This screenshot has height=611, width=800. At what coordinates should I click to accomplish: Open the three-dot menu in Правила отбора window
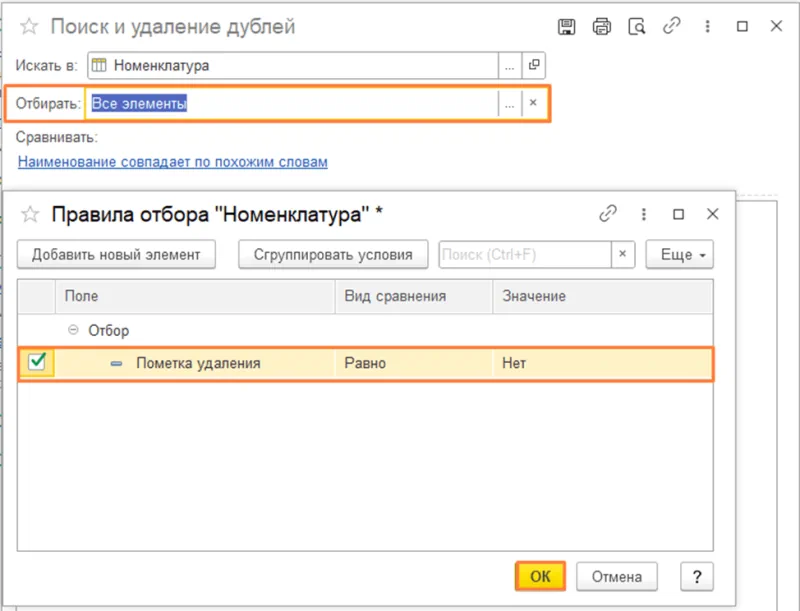645,213
